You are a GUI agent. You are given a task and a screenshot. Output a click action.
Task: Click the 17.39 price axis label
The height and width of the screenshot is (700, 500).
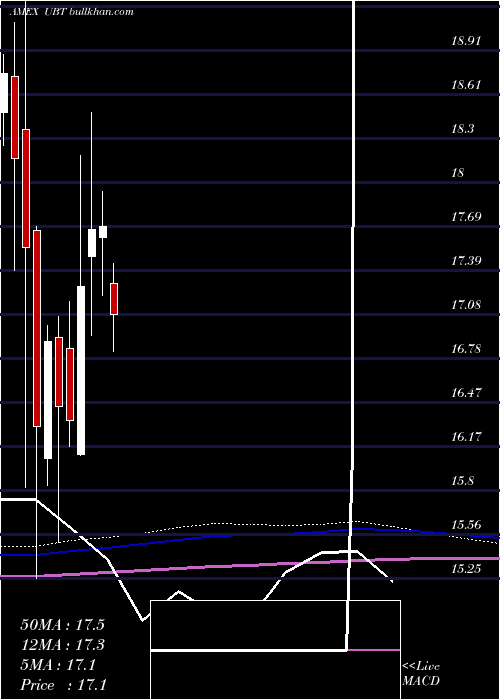(466, 261)
